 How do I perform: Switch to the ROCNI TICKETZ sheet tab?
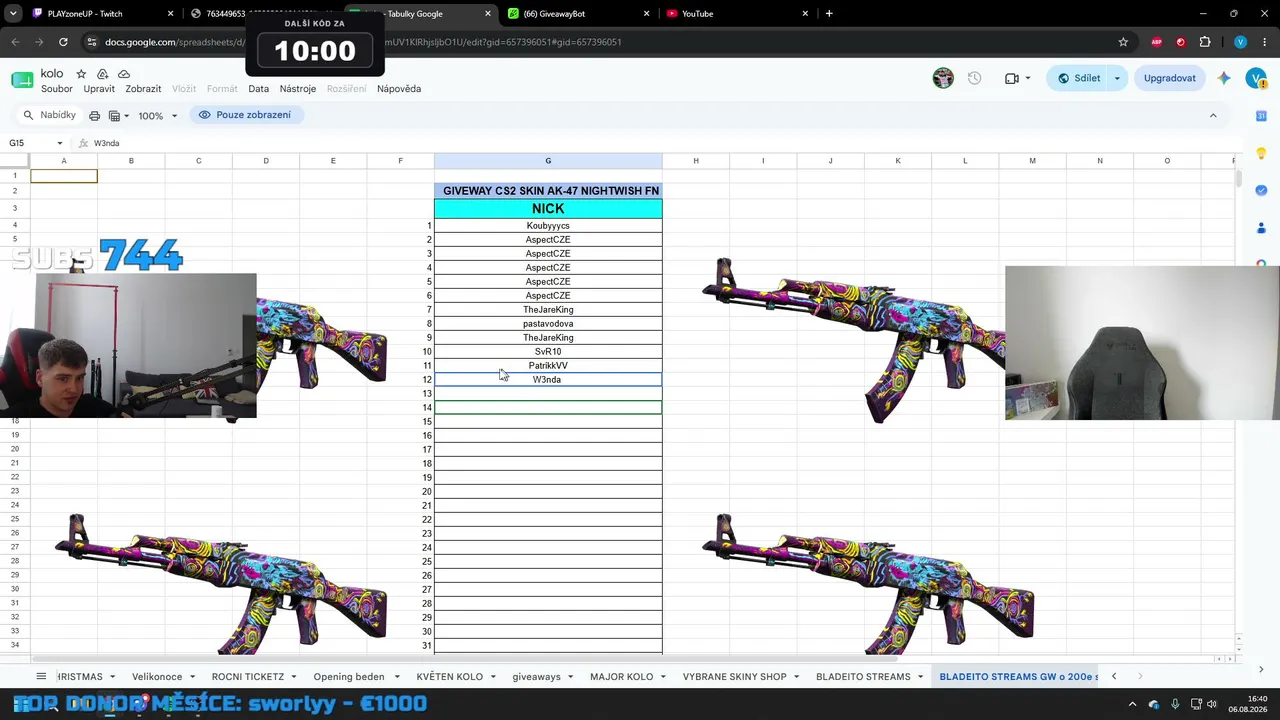coord(248,677)
